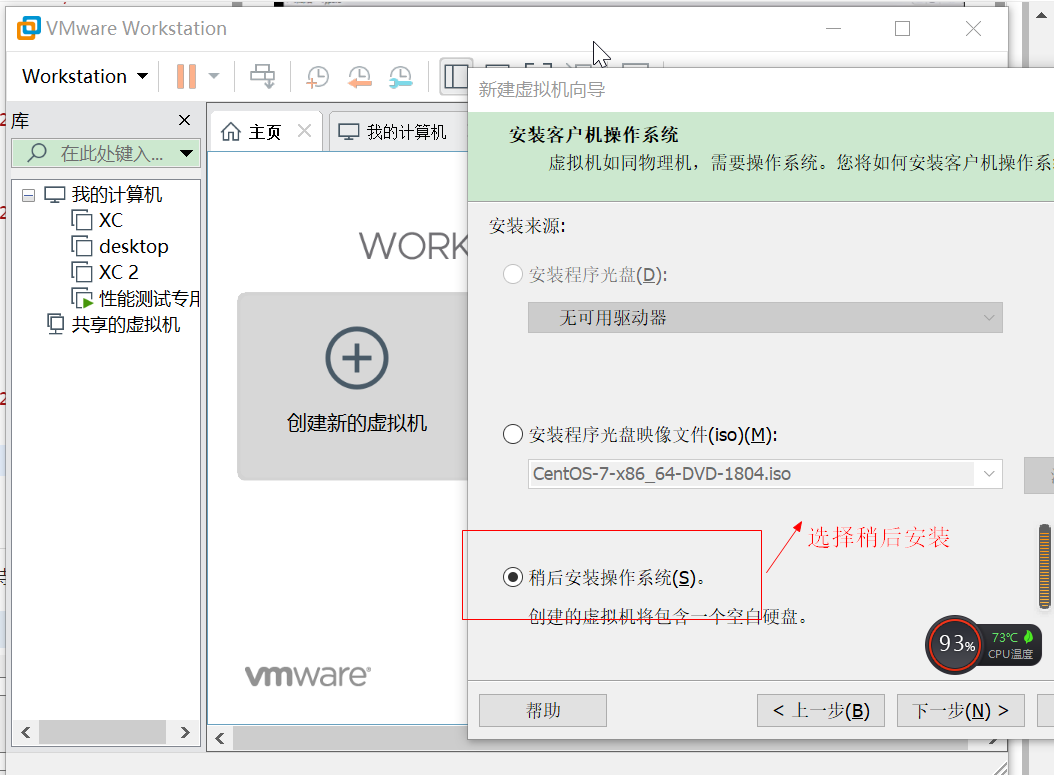The height and width of the screenshot is (775, 1054).
Task: Select the 稍后安装操作系统 radio button
Action: pyautogui.click(x=513, y=577)
